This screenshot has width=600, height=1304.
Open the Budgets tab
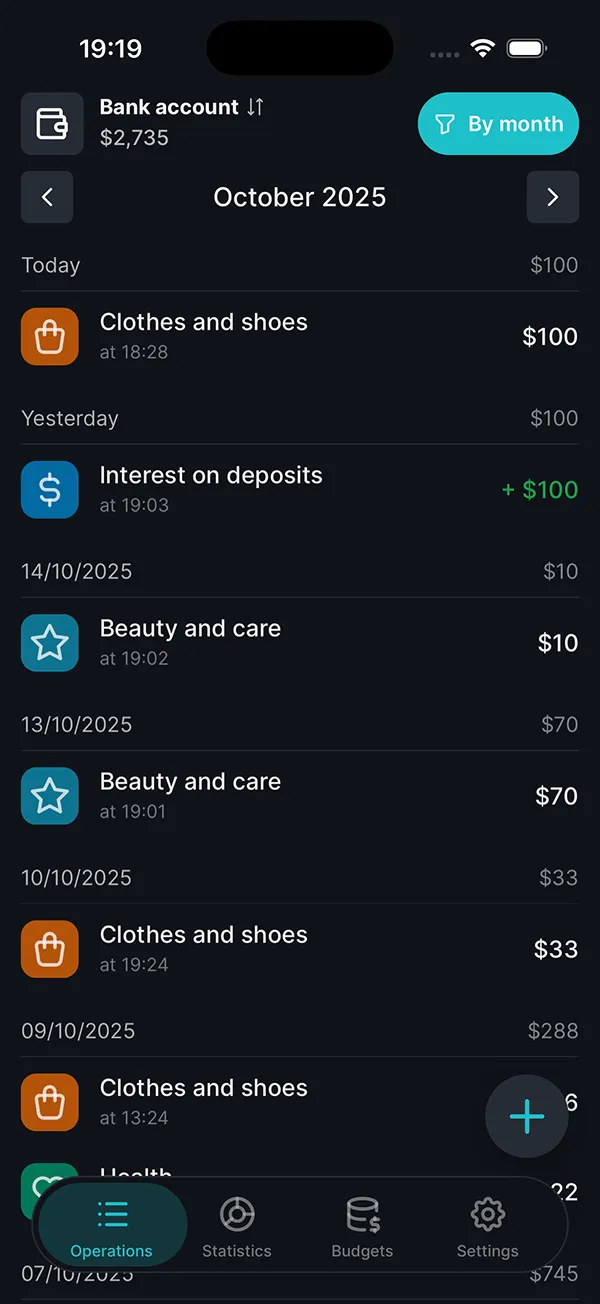[362, 1229]
